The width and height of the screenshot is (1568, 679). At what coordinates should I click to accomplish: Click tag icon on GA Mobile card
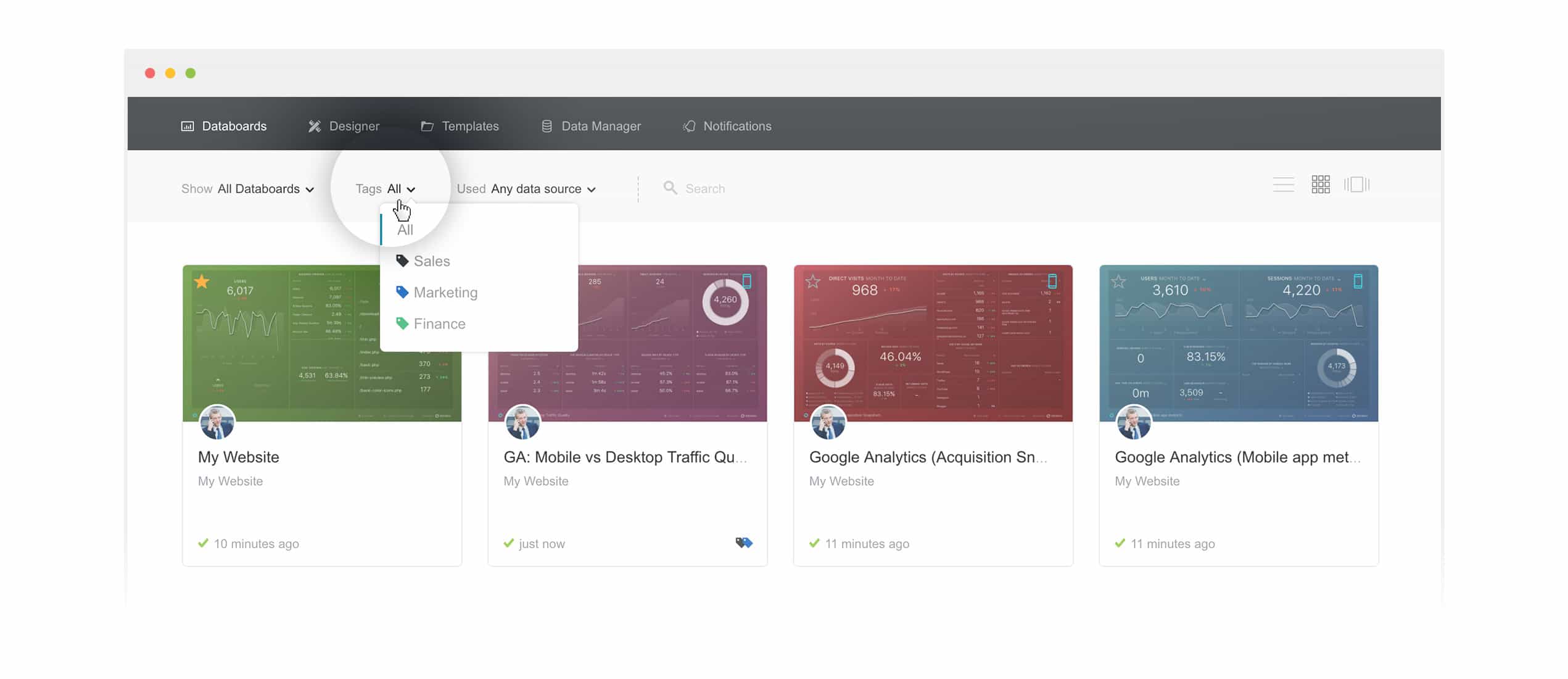pos(744,543)
